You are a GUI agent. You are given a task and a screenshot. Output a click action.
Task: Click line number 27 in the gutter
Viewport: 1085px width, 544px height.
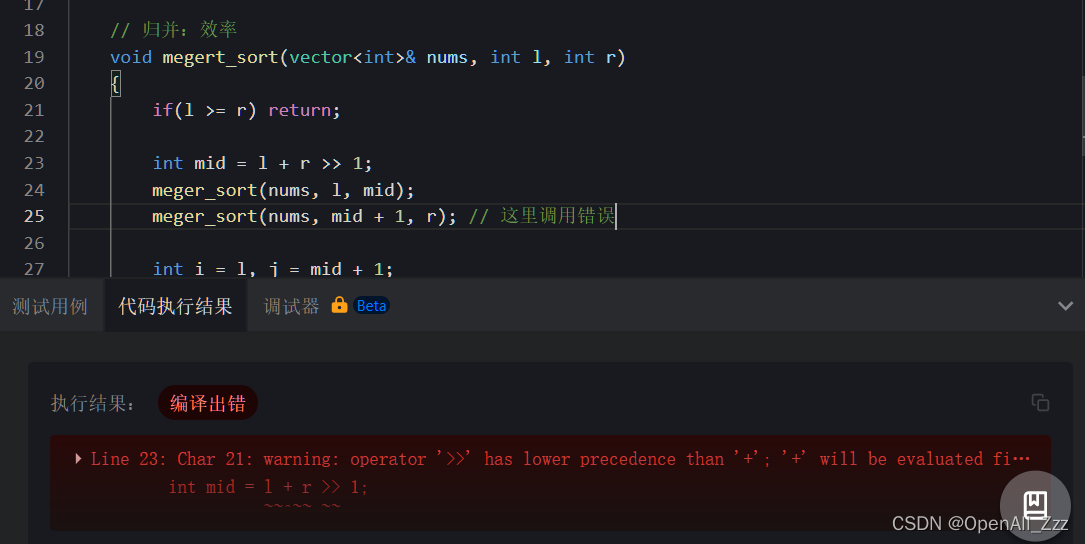34,269
